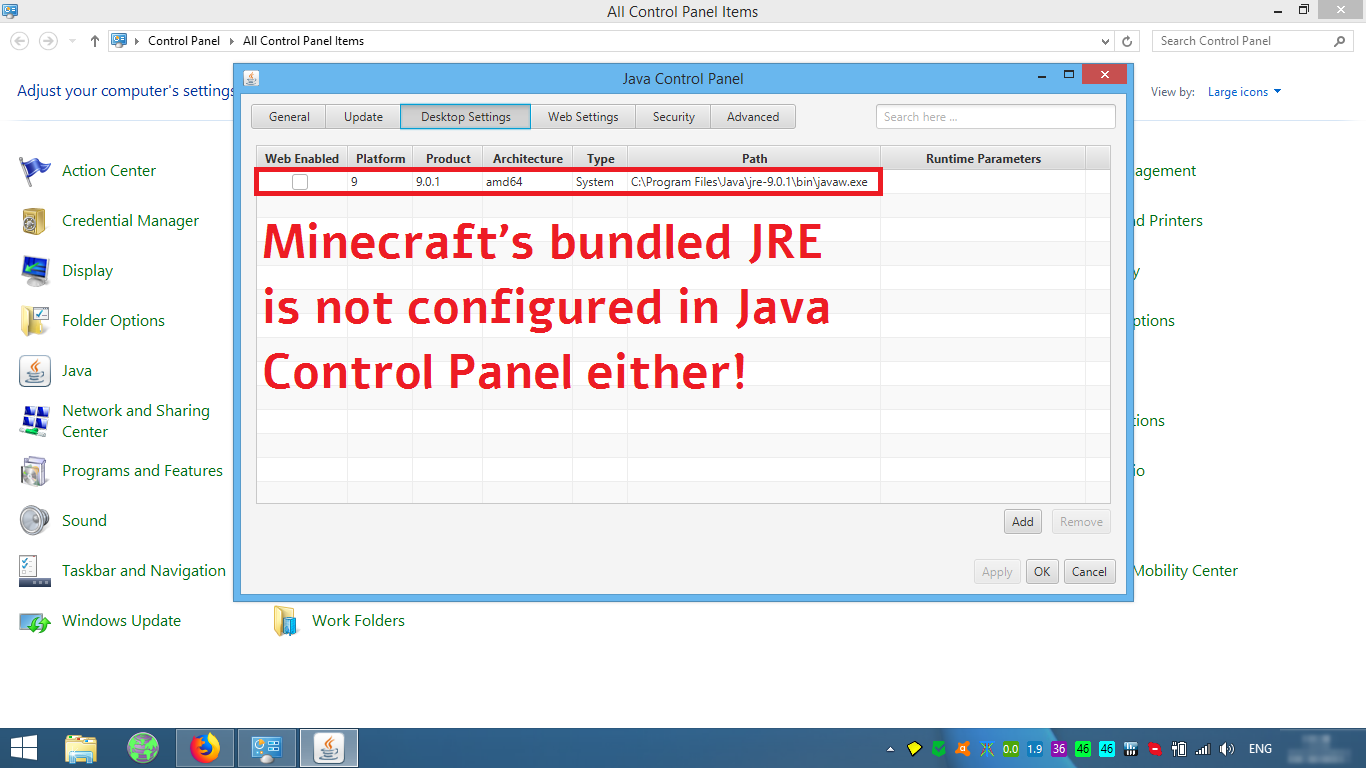This screenshot has width=1366, height=768.
Task: Sort by the Path column header
Action: pos(754,158)
